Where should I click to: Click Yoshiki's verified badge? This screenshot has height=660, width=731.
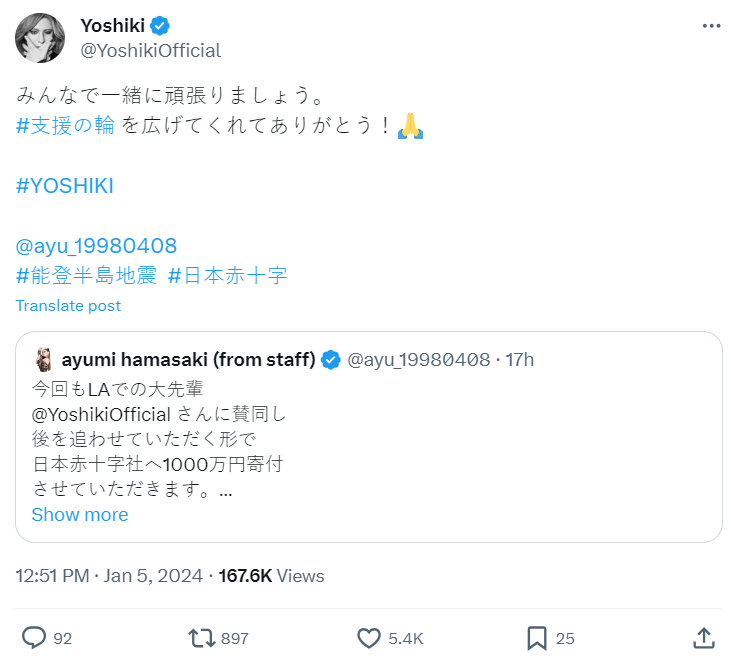(x=159, y=25)
